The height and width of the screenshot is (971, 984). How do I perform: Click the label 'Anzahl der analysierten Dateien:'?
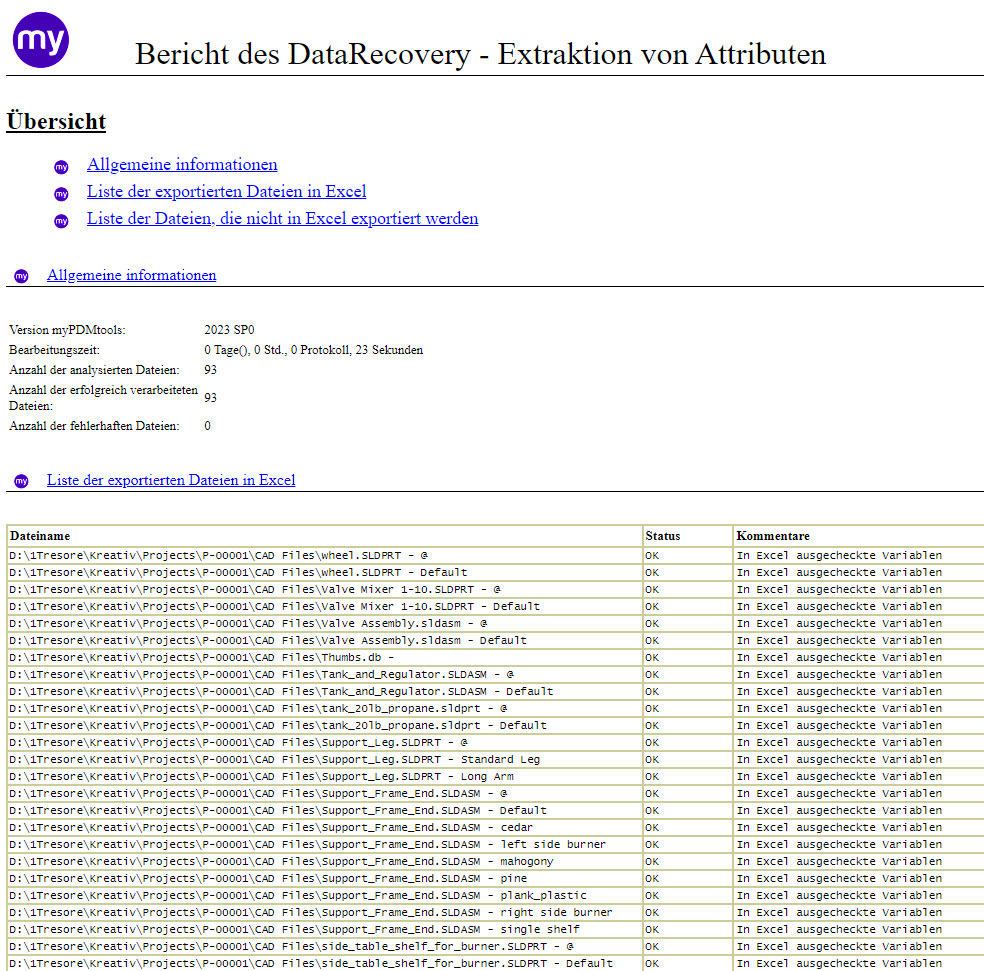point(94,370)
